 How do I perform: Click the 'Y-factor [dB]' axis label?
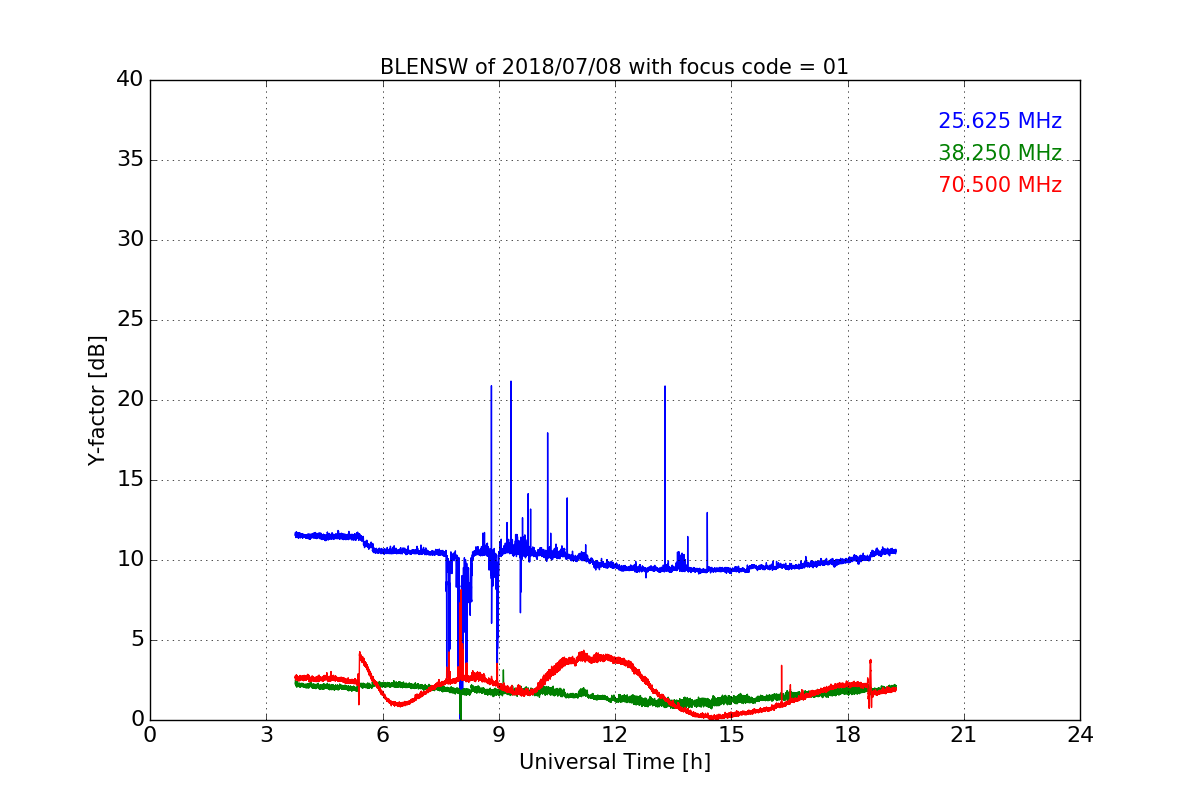(97, 400)
